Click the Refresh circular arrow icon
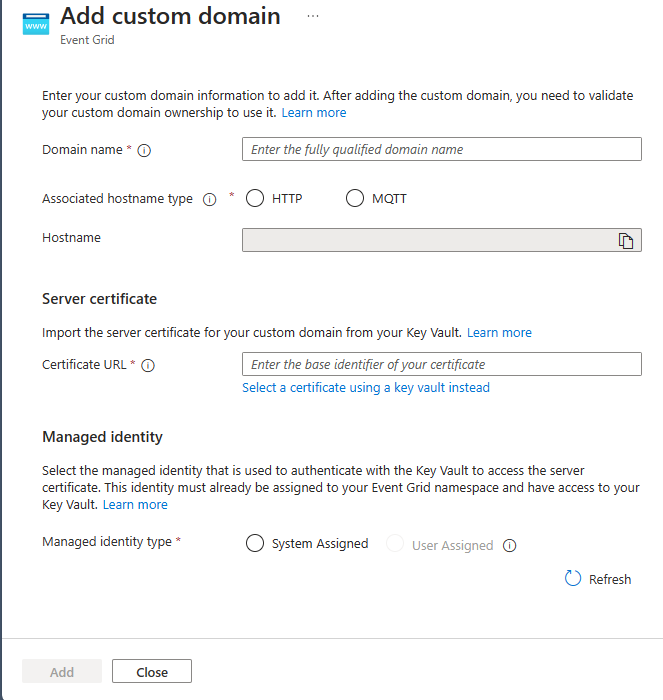Viewport: 663px width, 700px height. (573, 579)
